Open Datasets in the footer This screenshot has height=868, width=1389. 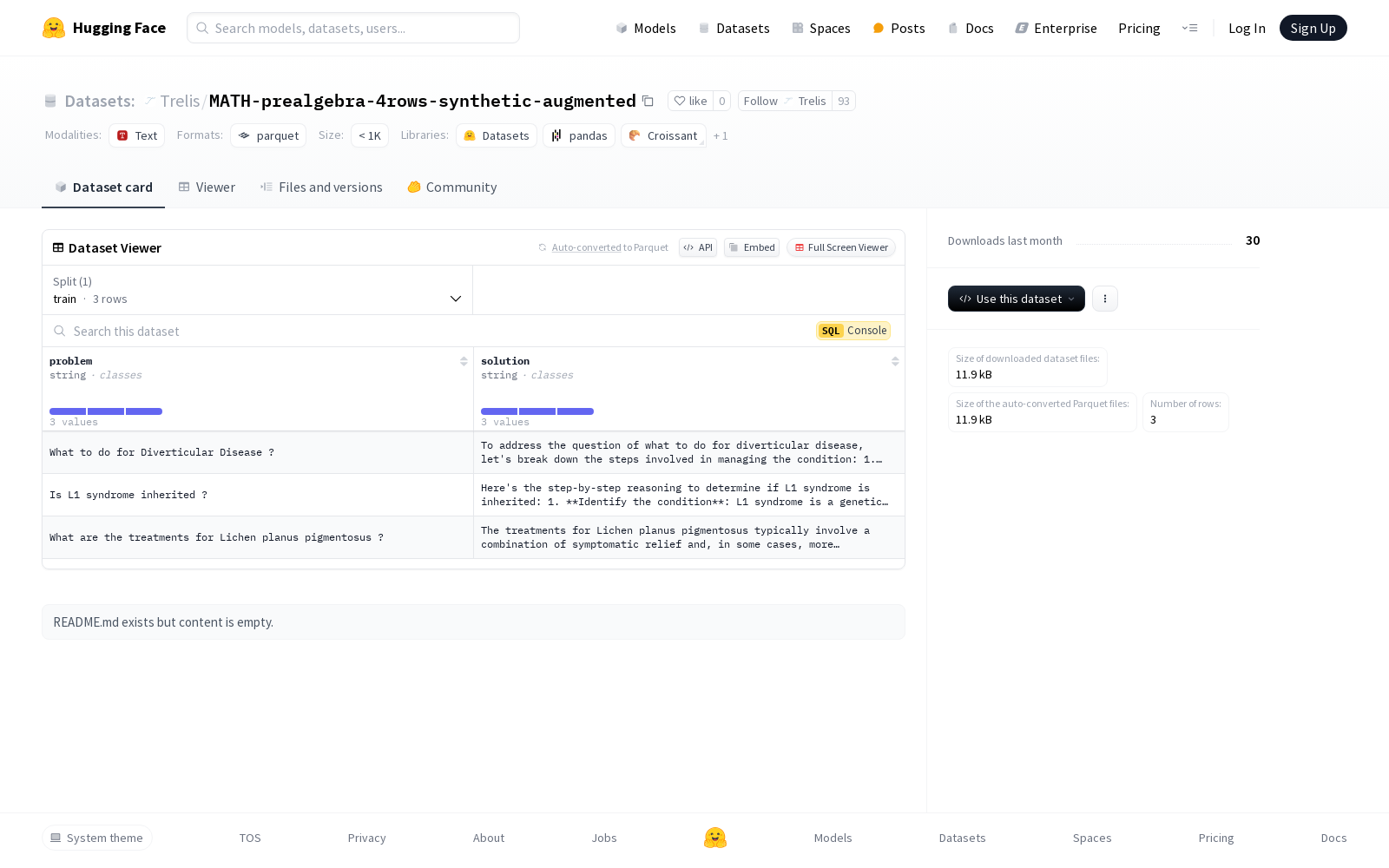coord(963,838)
